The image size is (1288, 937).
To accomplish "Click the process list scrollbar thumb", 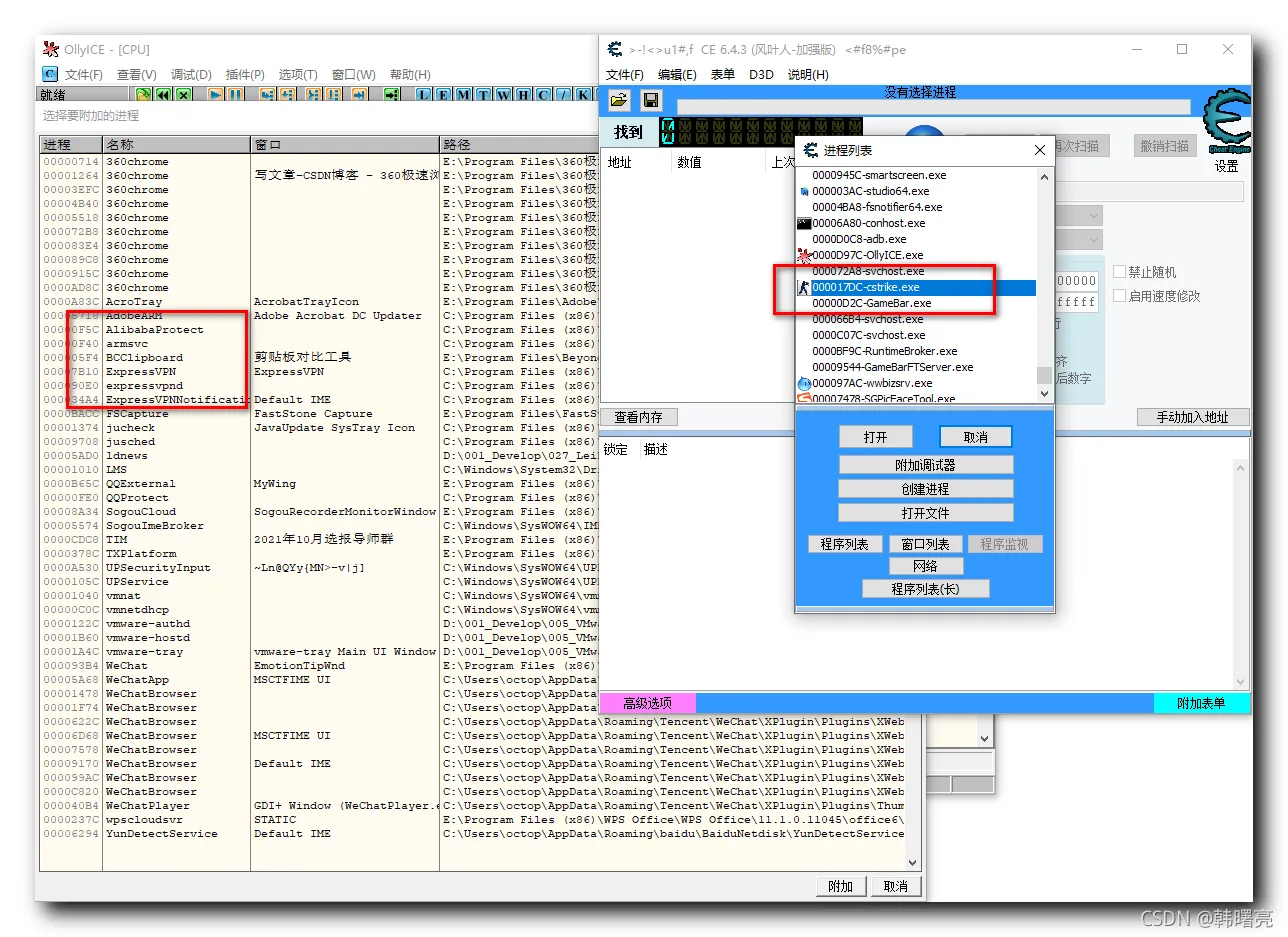I will [x=1044, y=376].
